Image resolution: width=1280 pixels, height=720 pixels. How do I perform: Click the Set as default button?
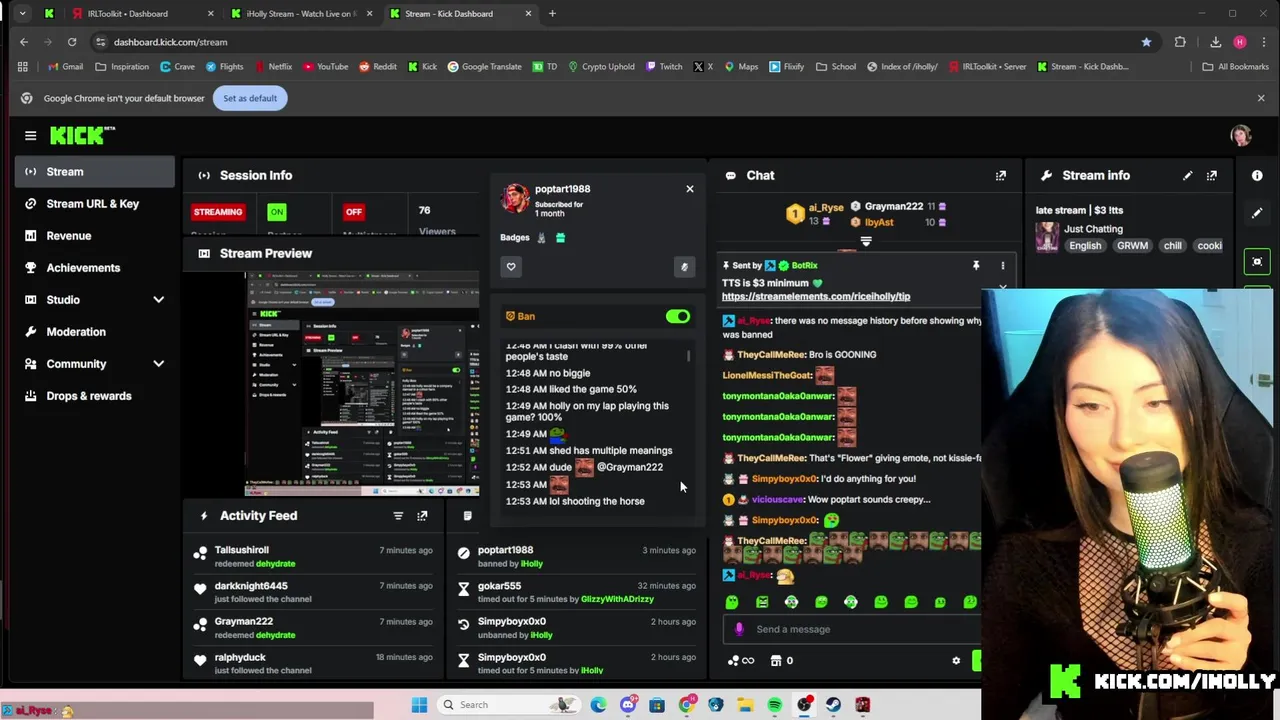[x=250, y=98]
